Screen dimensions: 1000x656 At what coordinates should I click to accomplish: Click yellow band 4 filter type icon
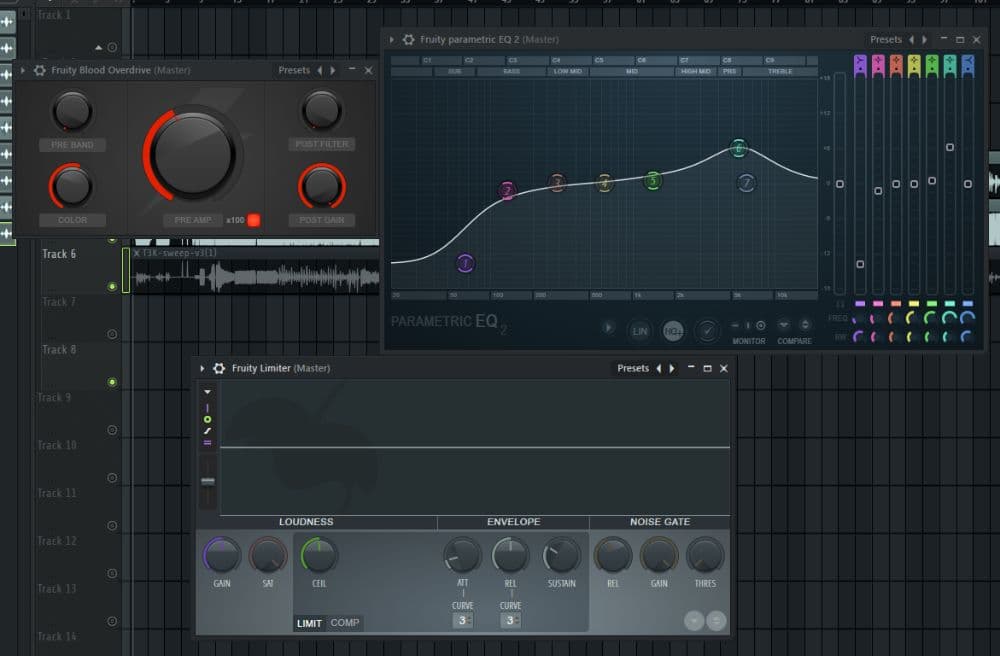click(913, 64)
